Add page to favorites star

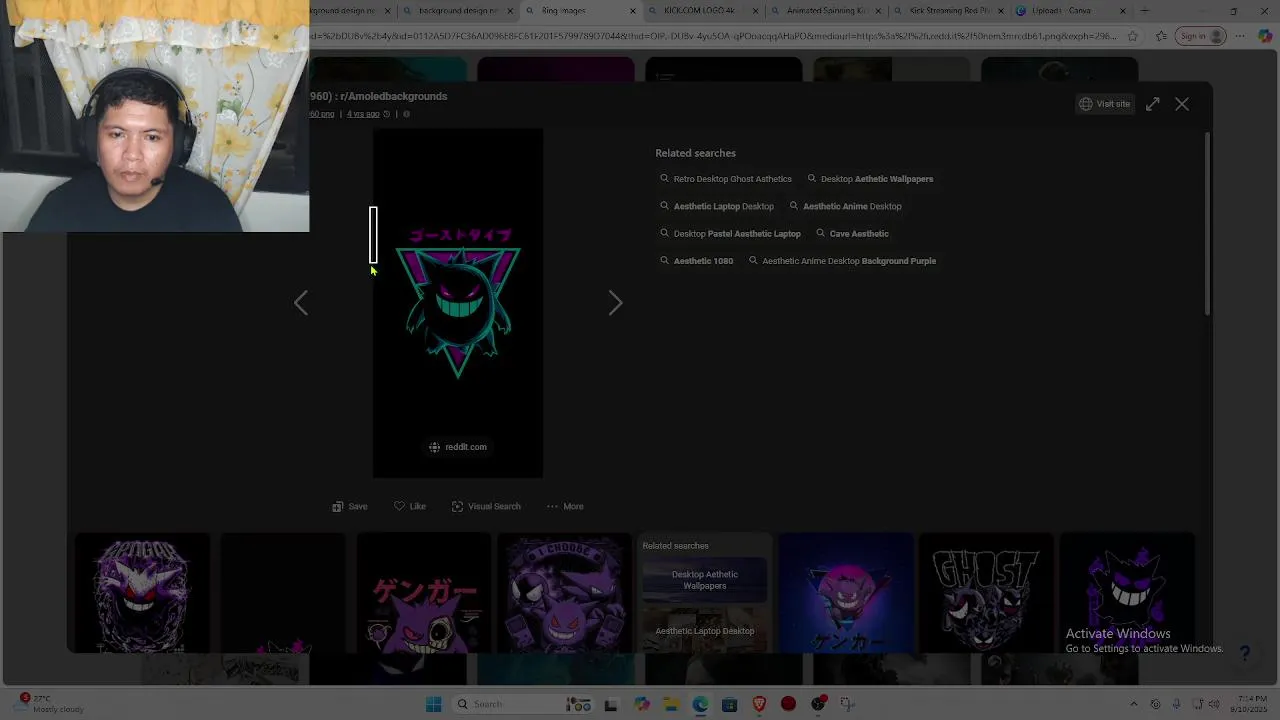tap(1132, 36)
